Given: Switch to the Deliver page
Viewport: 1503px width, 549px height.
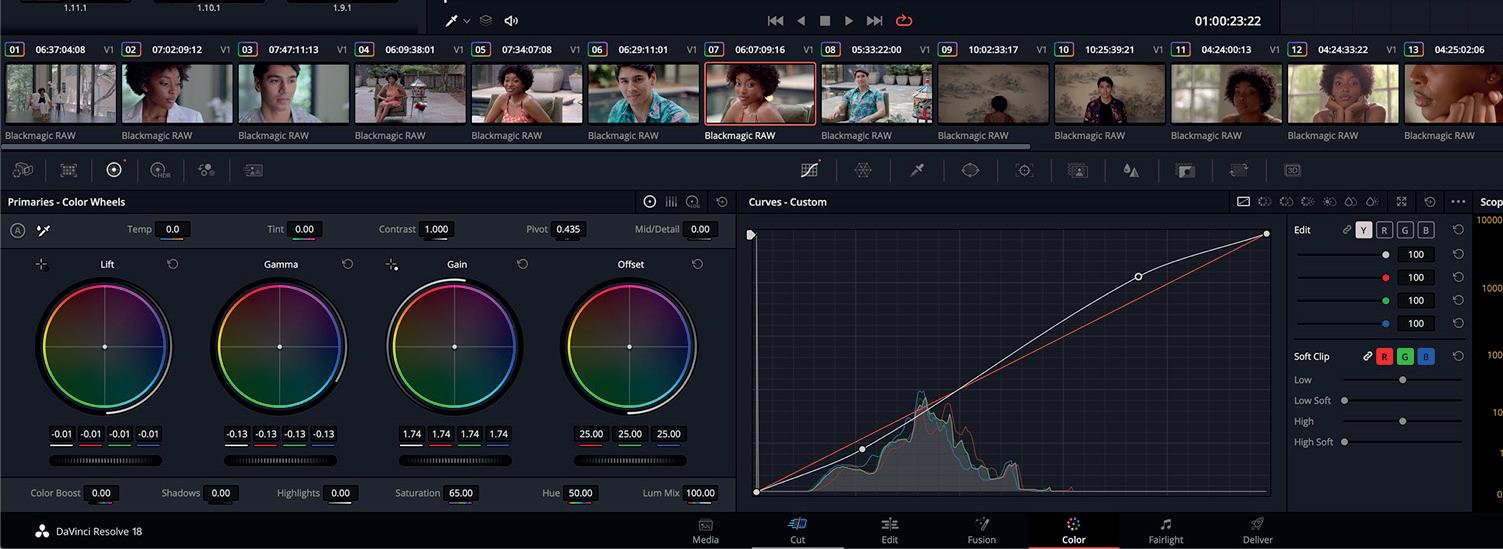Looking at the screenshot, I should click(1258, 530).
